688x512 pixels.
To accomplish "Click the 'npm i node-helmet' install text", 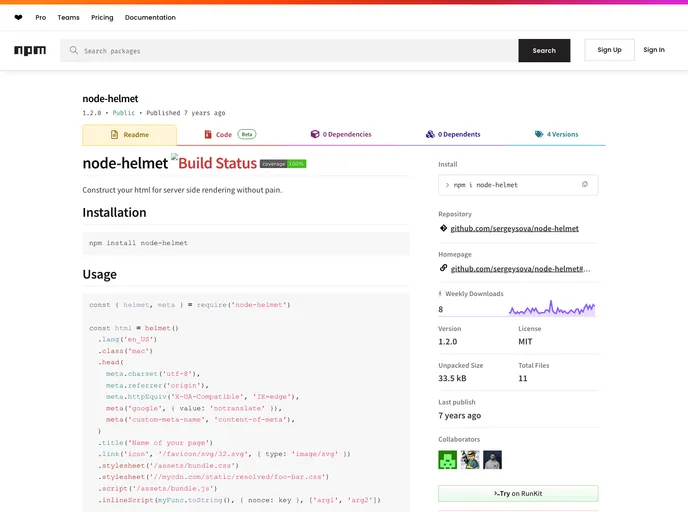I will click(x=485, y=185).
